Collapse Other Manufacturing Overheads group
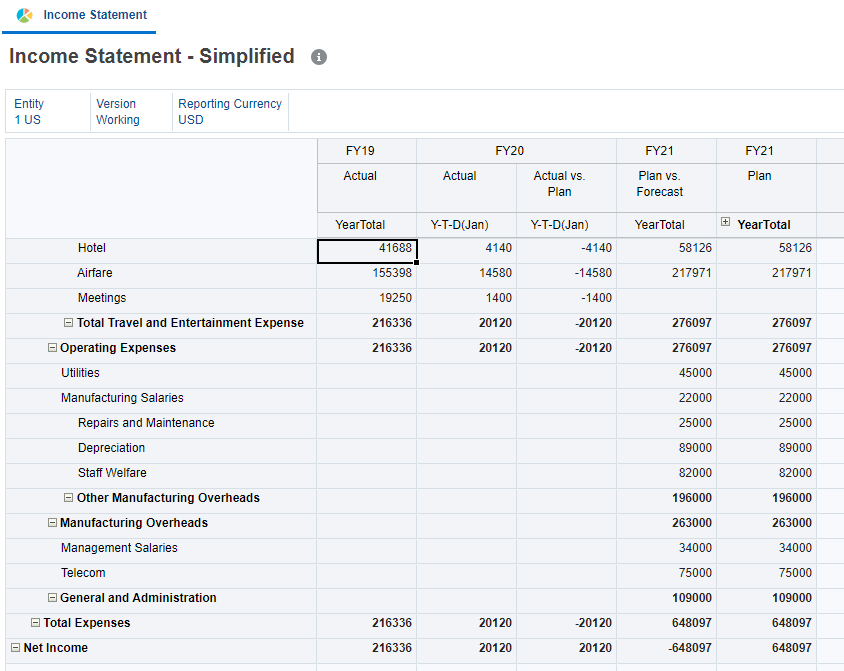The image size is (844, 671). [x=69, y=498]
